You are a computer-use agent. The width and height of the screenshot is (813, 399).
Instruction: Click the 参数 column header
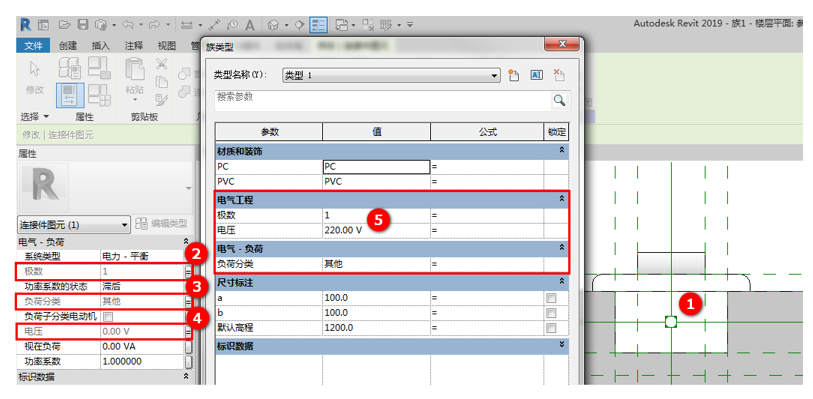(x=270, y=132)
